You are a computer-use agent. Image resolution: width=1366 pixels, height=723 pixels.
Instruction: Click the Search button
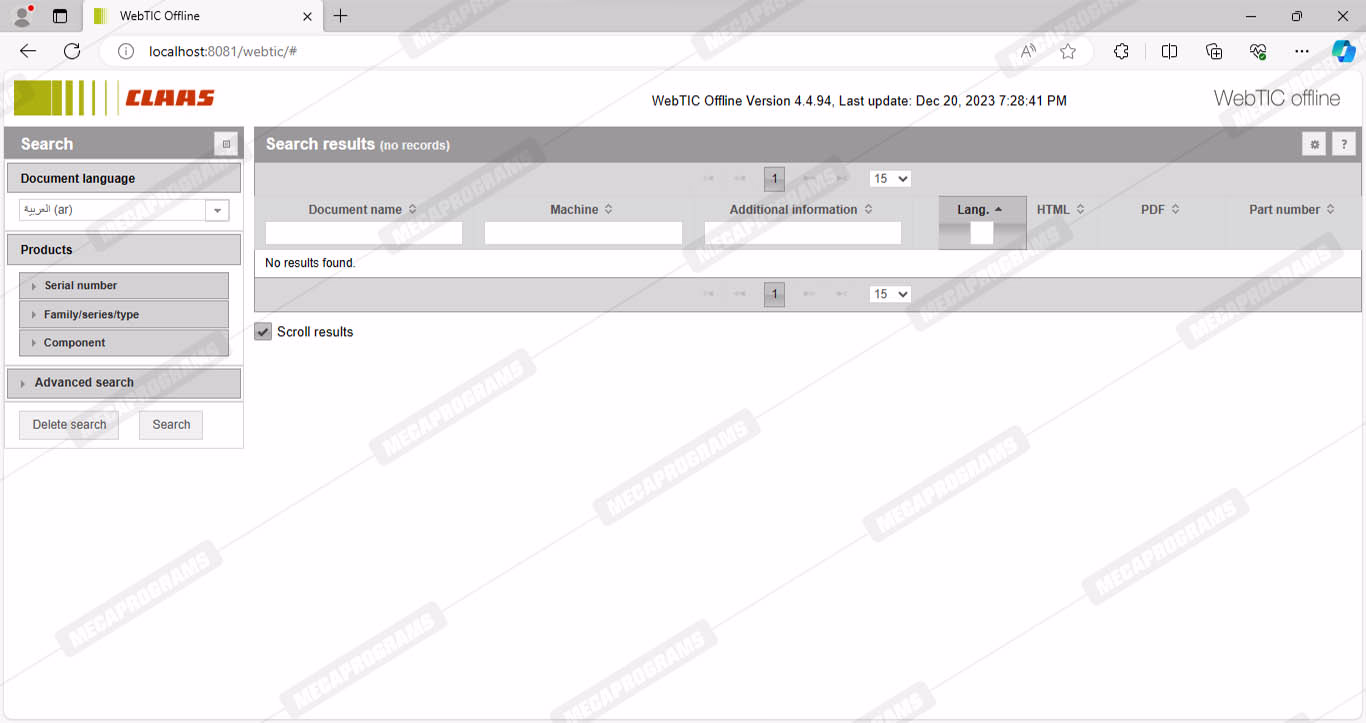171,425
